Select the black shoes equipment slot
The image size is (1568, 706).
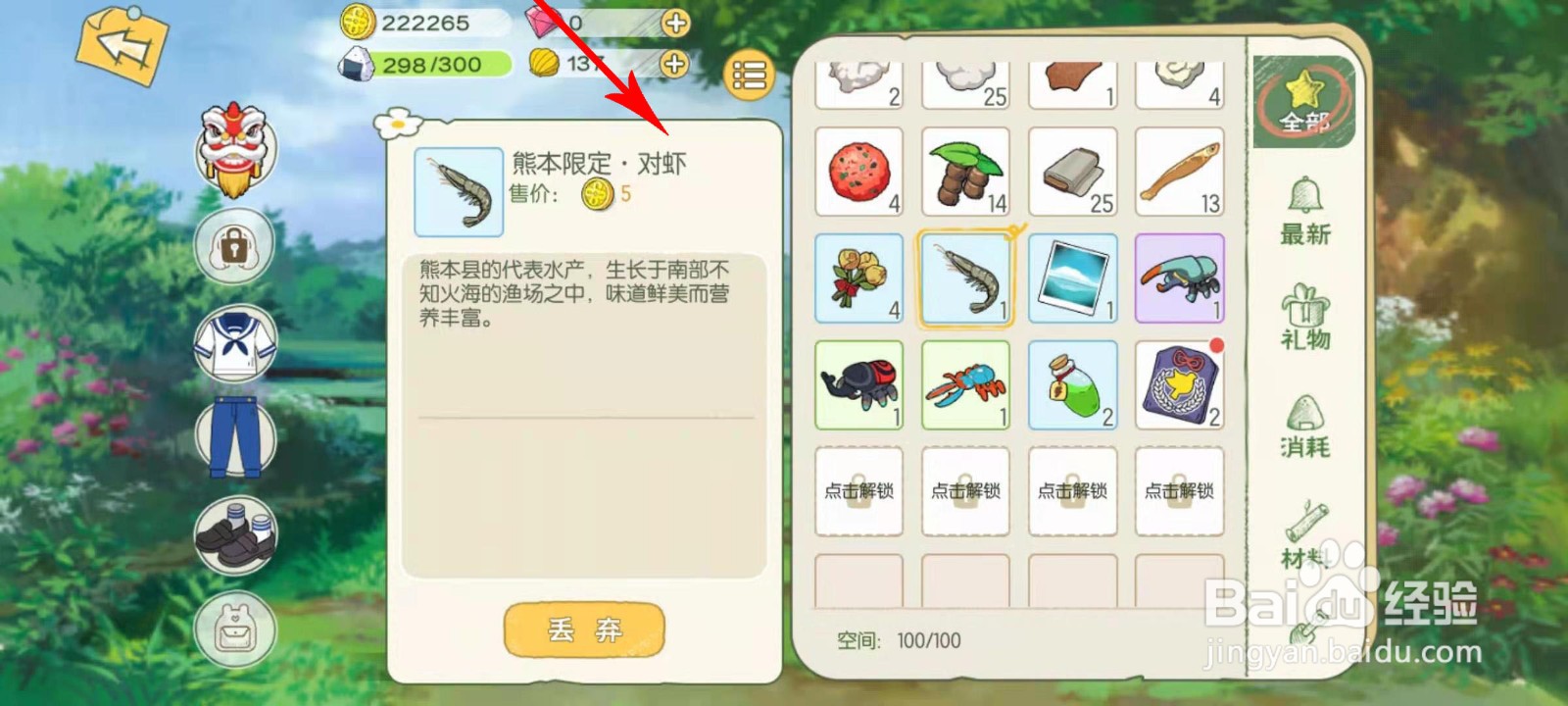(x=235, y=535)
